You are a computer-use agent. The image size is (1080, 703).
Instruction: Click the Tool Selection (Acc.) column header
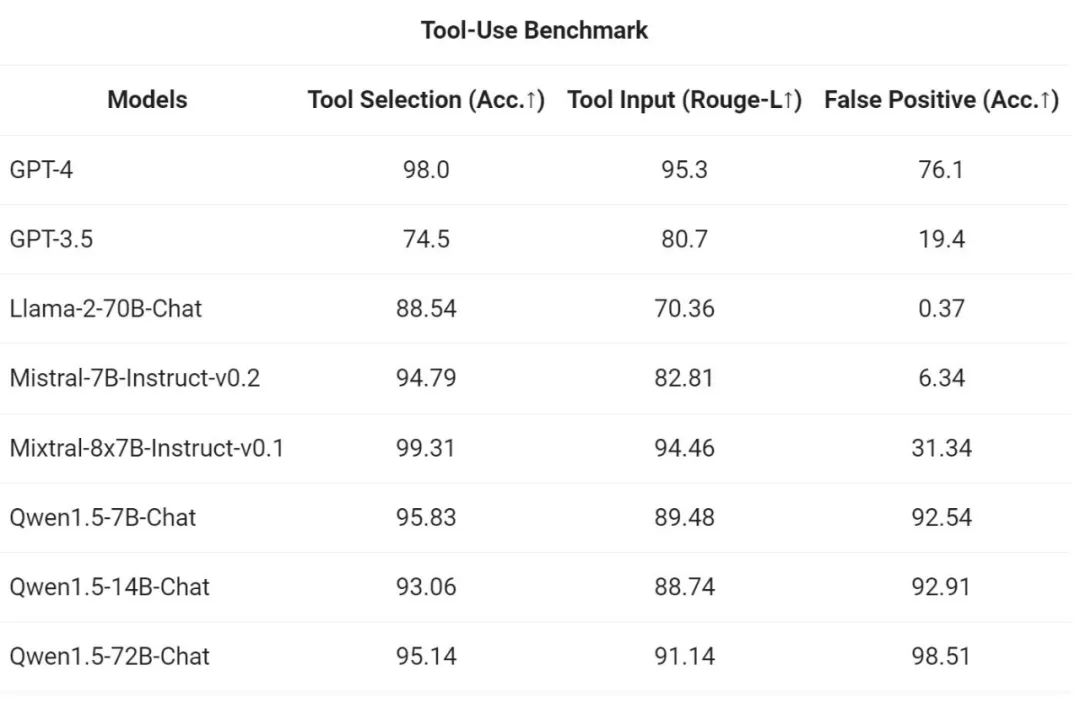tap(426, 100)
